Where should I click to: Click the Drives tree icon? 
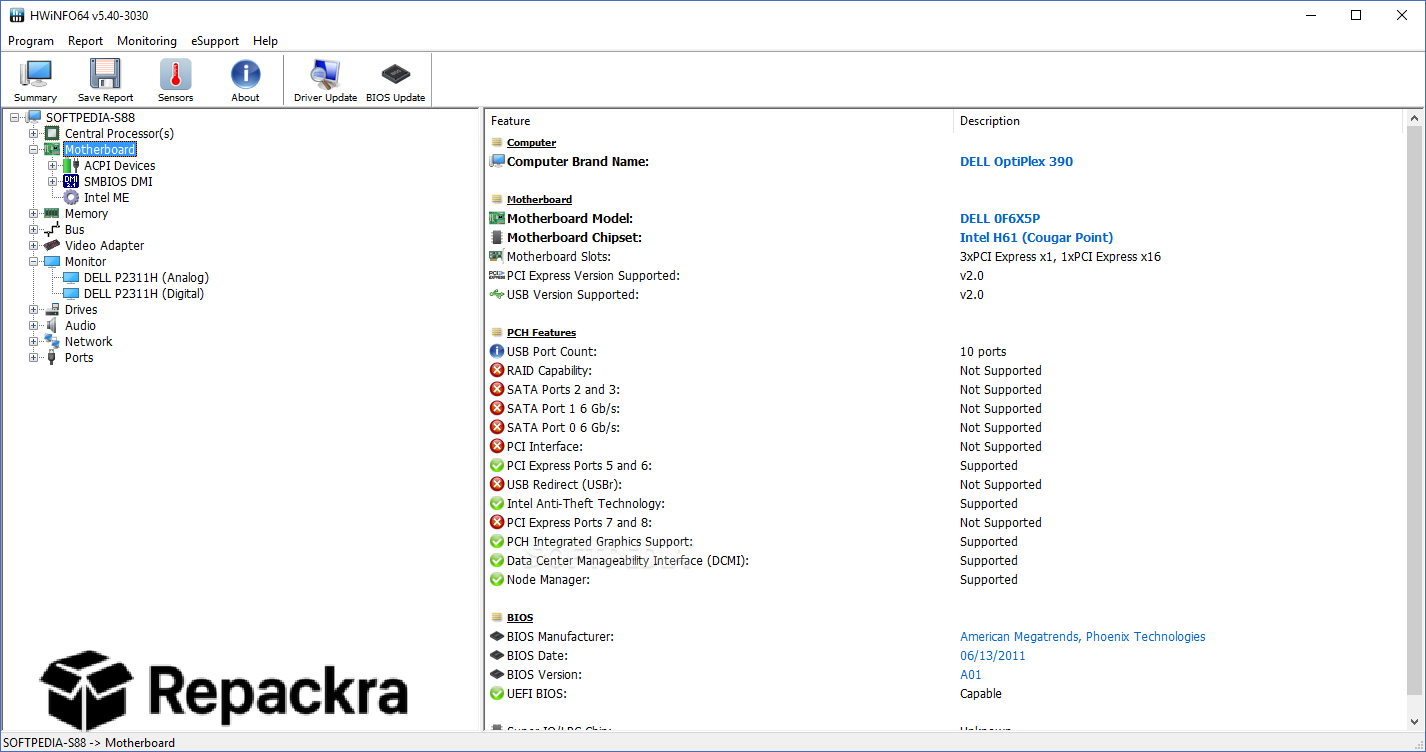(52, 310)
